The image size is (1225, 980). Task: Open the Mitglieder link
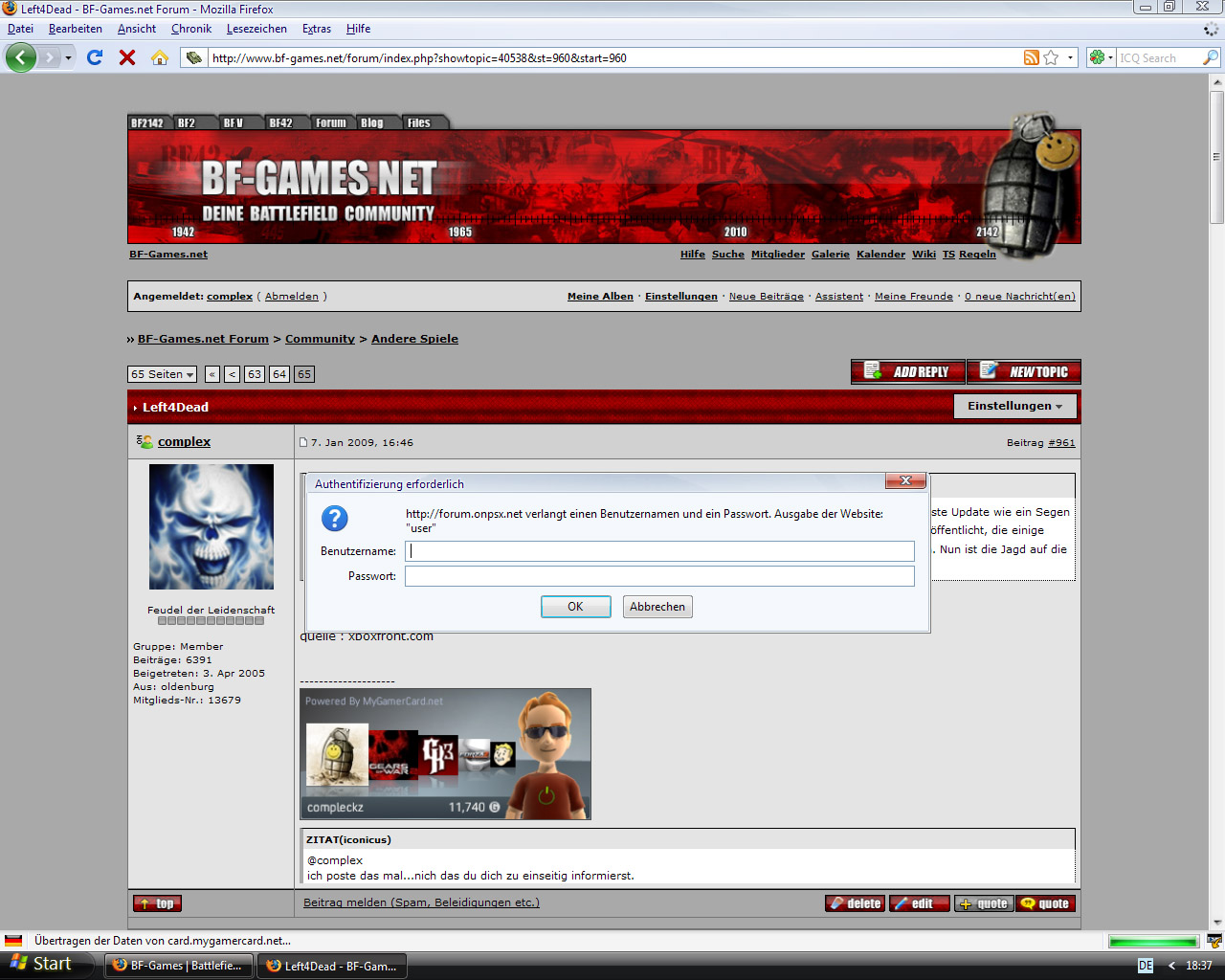(x=778, y=255)
